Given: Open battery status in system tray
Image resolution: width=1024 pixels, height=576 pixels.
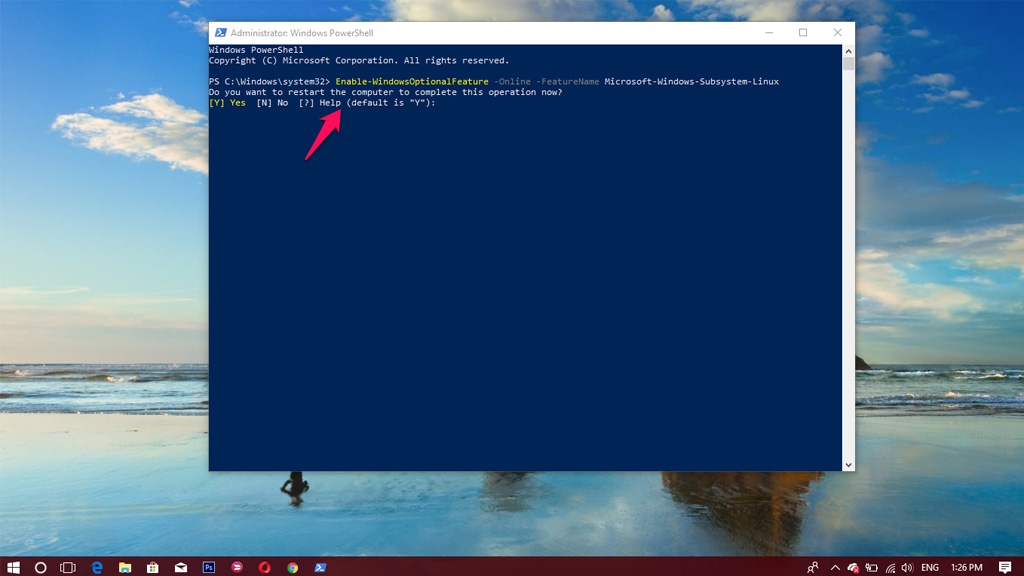Looking at the screenshot, I should pyautogui.click(x=871, y=567).
